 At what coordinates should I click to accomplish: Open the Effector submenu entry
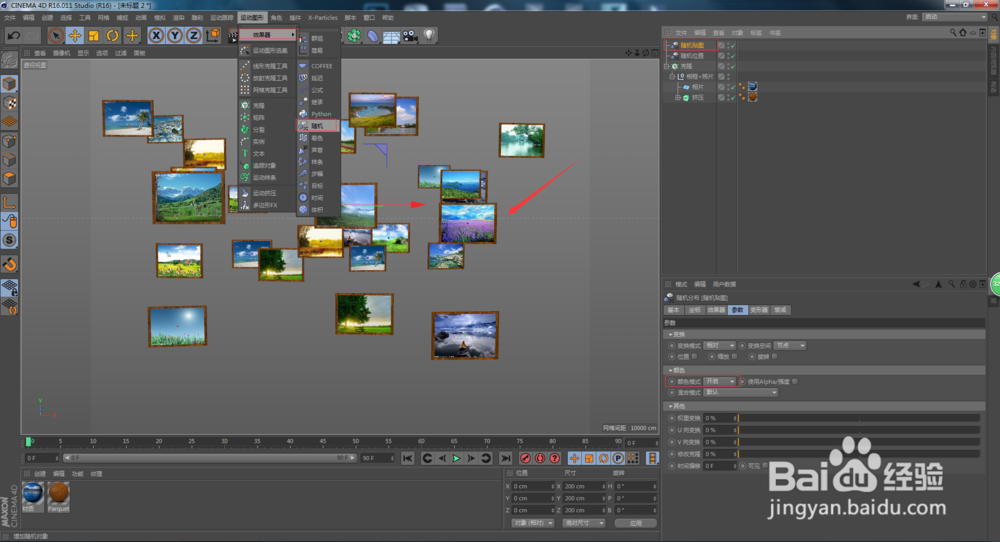(x=267, y=34)
